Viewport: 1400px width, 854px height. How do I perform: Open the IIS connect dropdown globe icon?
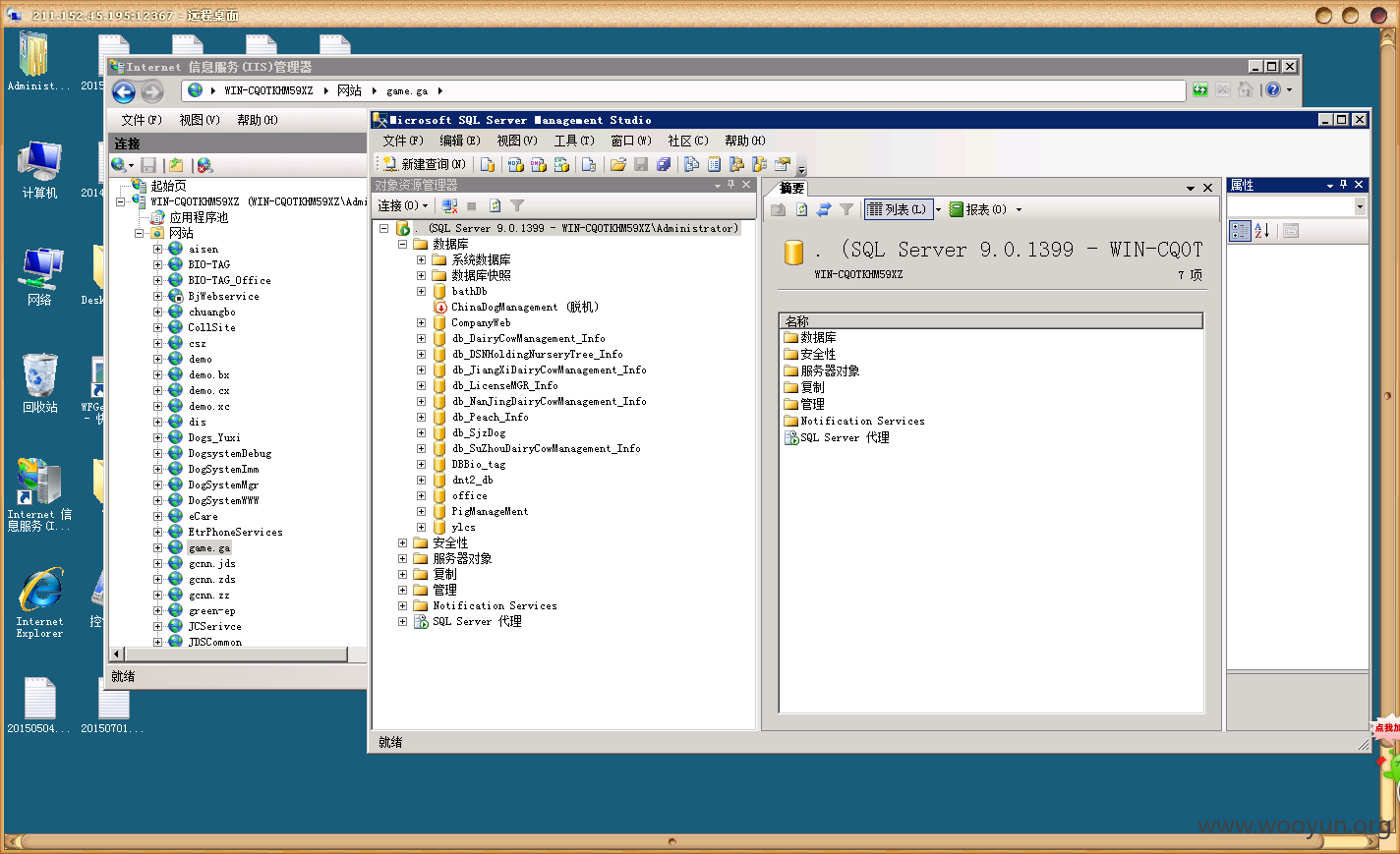122,165
